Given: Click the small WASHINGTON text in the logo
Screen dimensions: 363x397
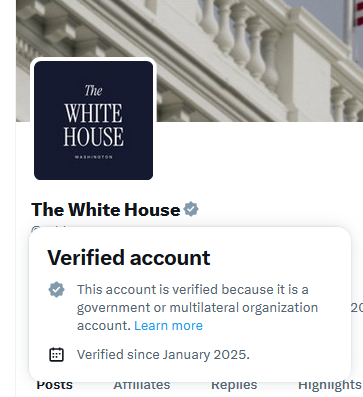Looking at the screenshot, I should [x=94, y=157].
